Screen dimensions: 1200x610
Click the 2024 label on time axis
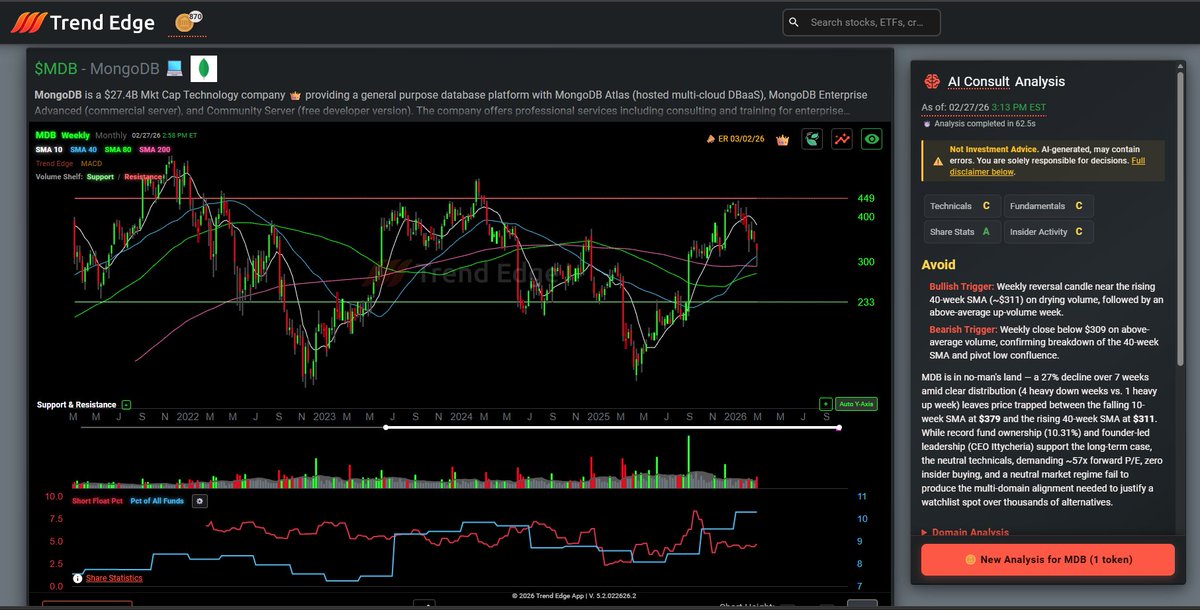461,416
